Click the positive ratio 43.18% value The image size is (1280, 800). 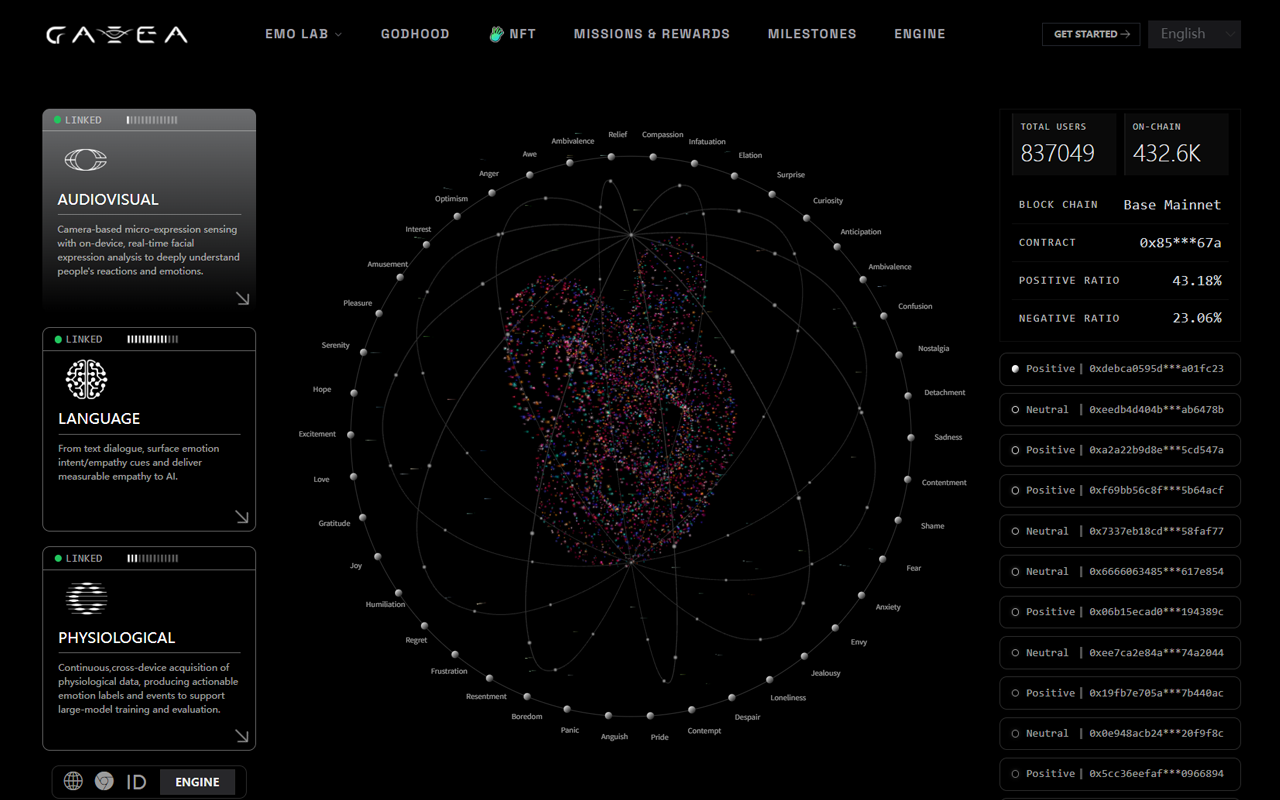1197,281
